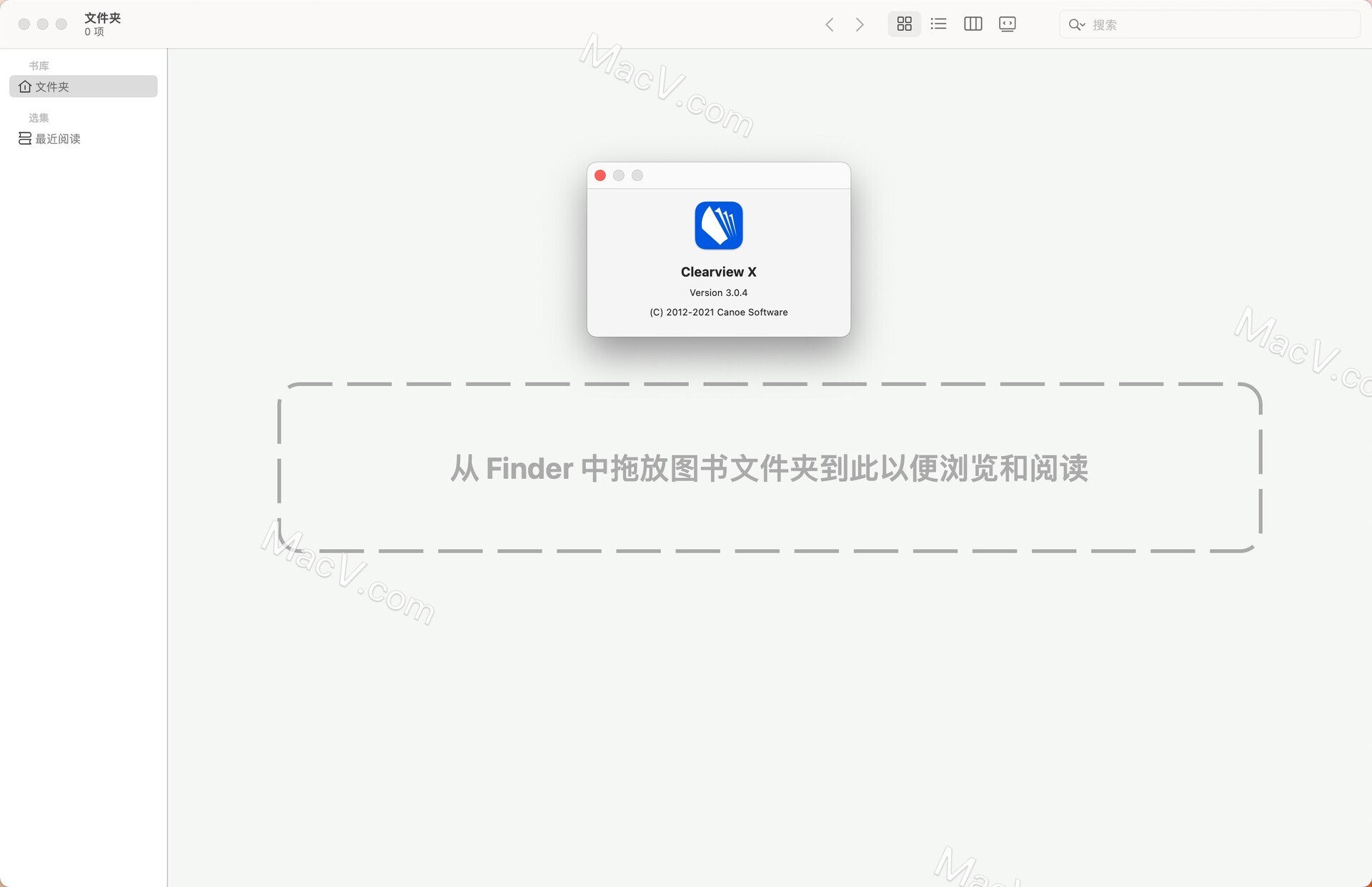Click the 选集 section header
This screenshot has width=1372, height=887.
[x=39, y=118]
